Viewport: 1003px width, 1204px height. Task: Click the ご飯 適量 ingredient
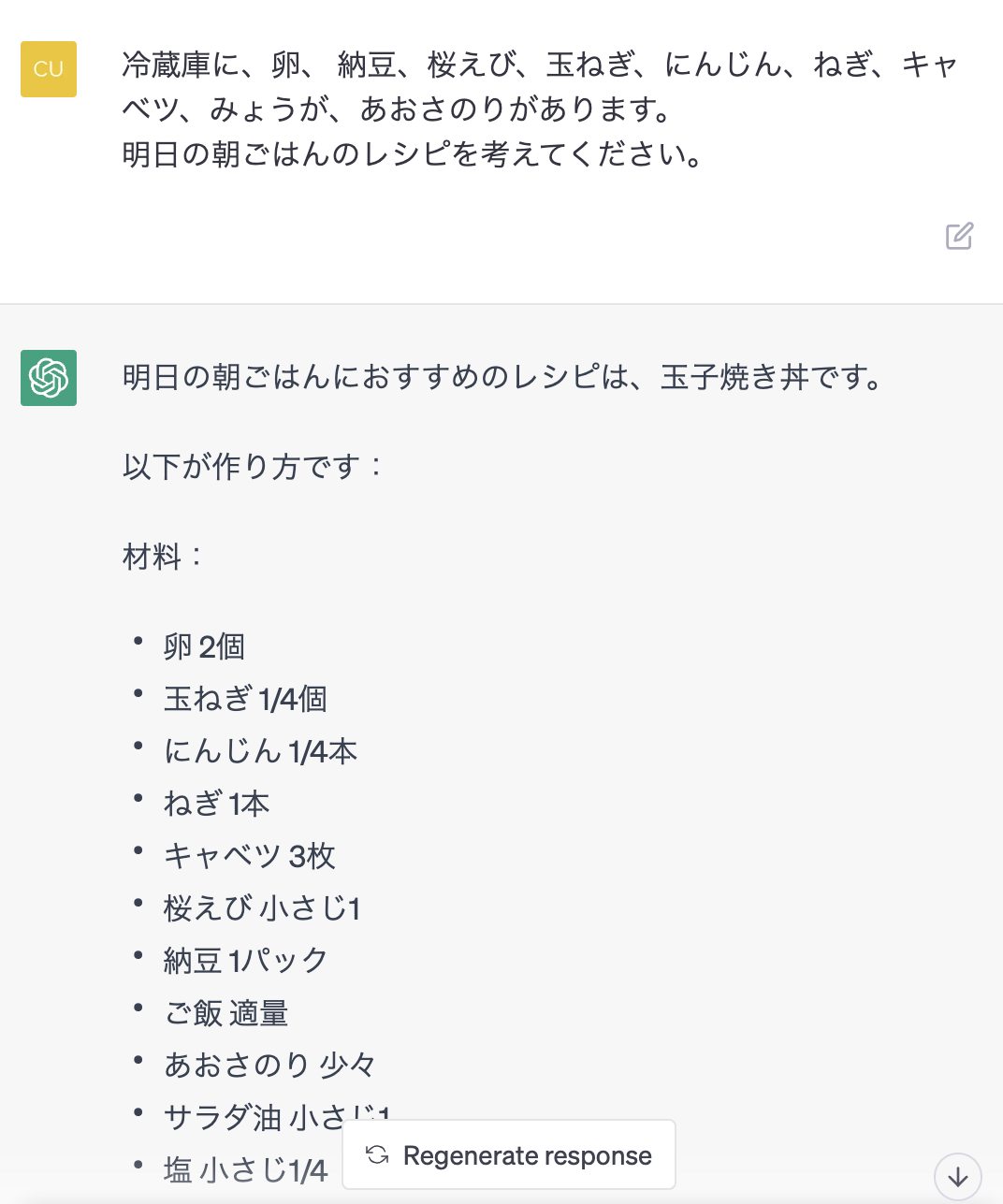pyautogui.click(x=225, y=1013)
